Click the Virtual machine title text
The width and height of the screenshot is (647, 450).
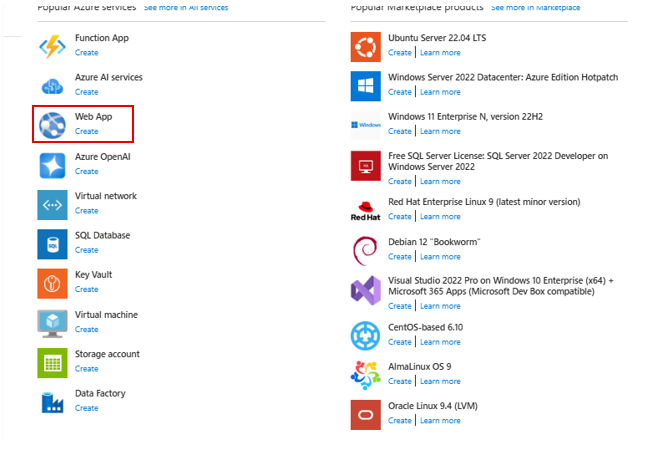[x=106, y=315]
